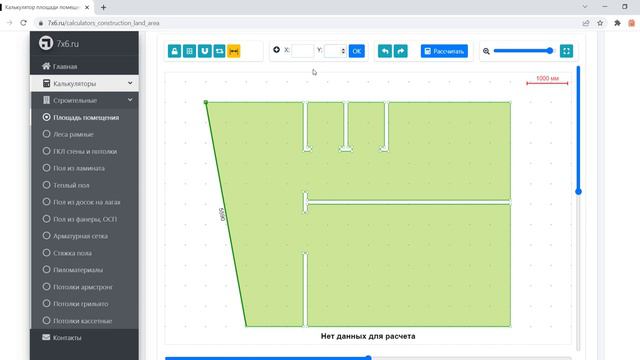The height and width of the screenshot is (360, 640).
Task: Click the X coordinate input field
Action: click(302, 51)
